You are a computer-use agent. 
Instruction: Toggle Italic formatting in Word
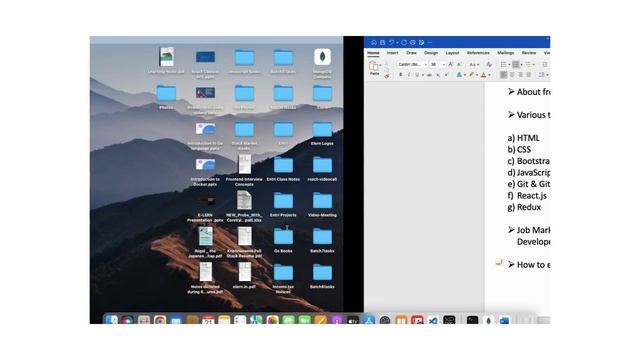tap(409, 75)
